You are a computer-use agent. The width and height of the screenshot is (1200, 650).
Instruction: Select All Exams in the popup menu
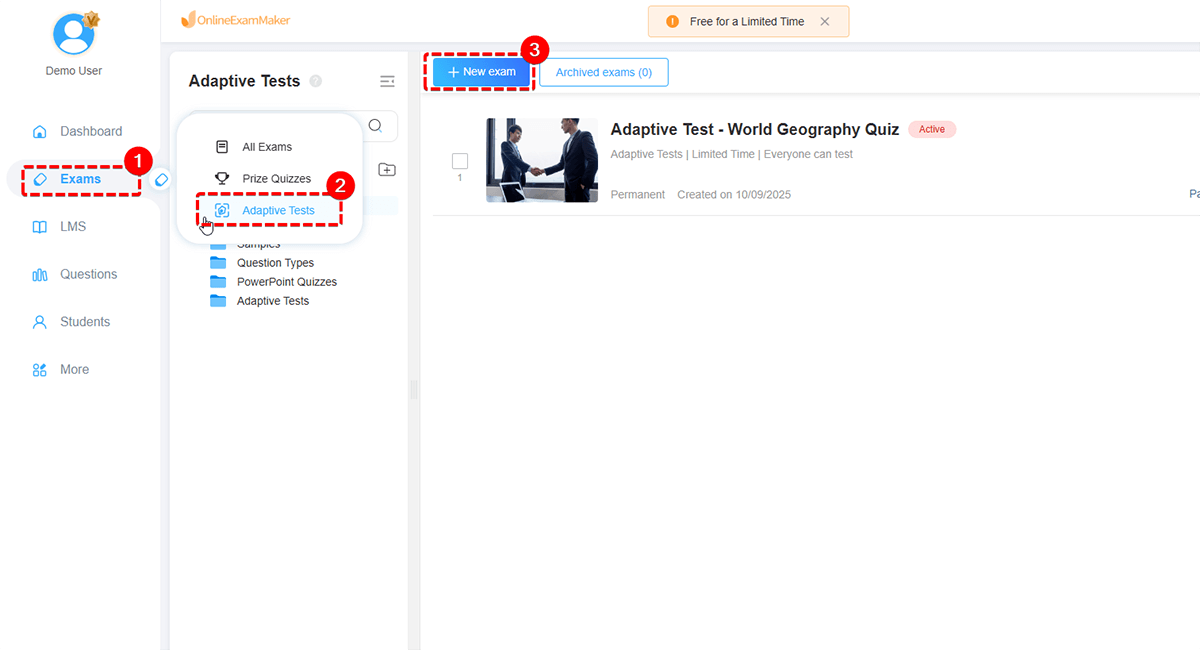tap(267, 147)
